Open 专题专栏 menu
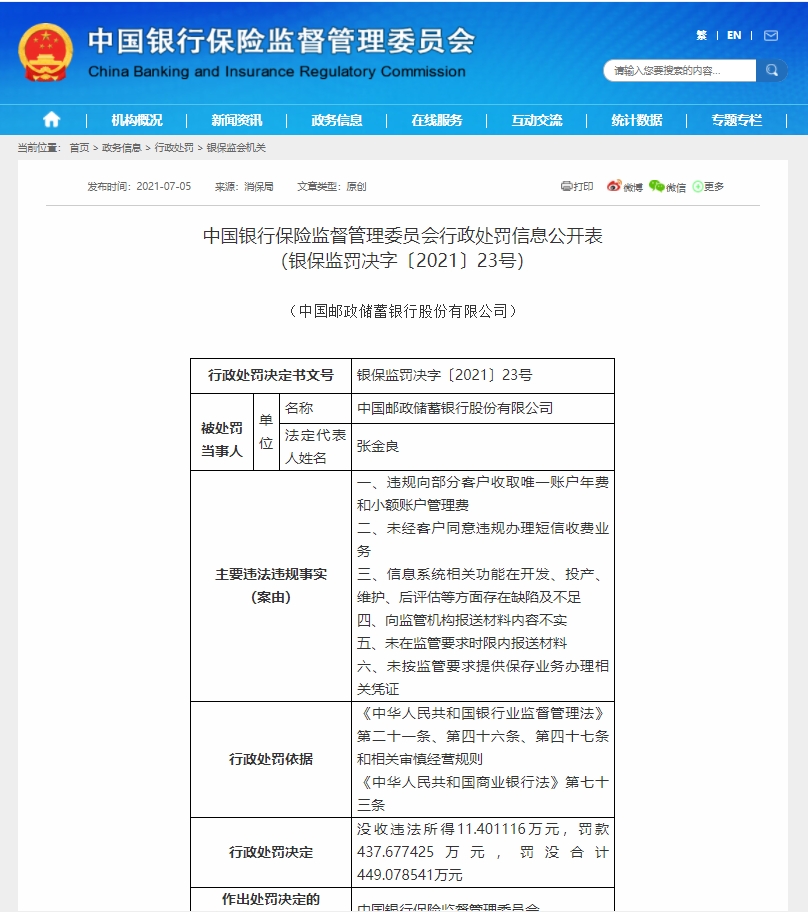808x912 pixels. pos(737,120)
